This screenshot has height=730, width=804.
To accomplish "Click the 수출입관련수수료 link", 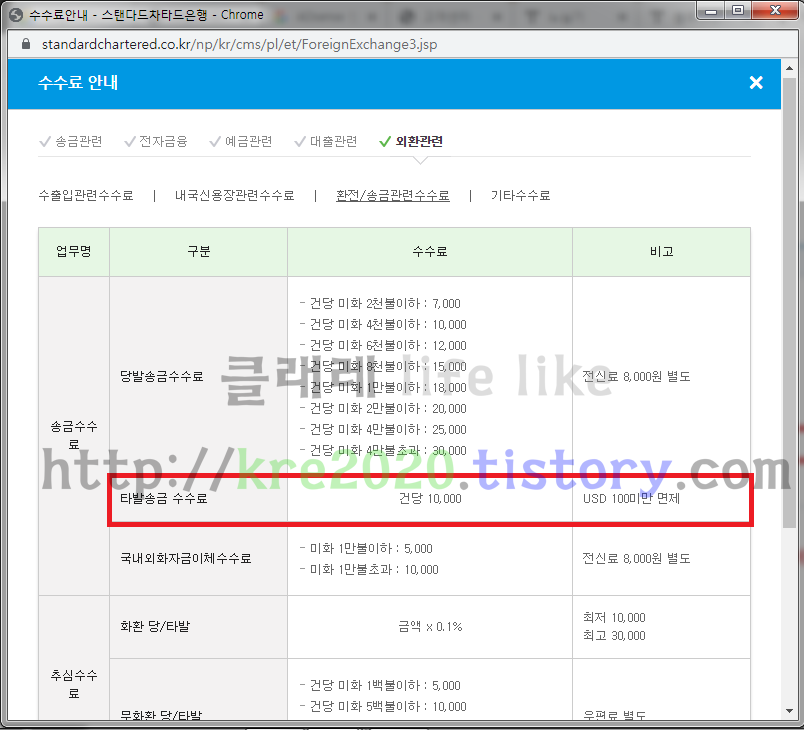I will tap(86, 195).
